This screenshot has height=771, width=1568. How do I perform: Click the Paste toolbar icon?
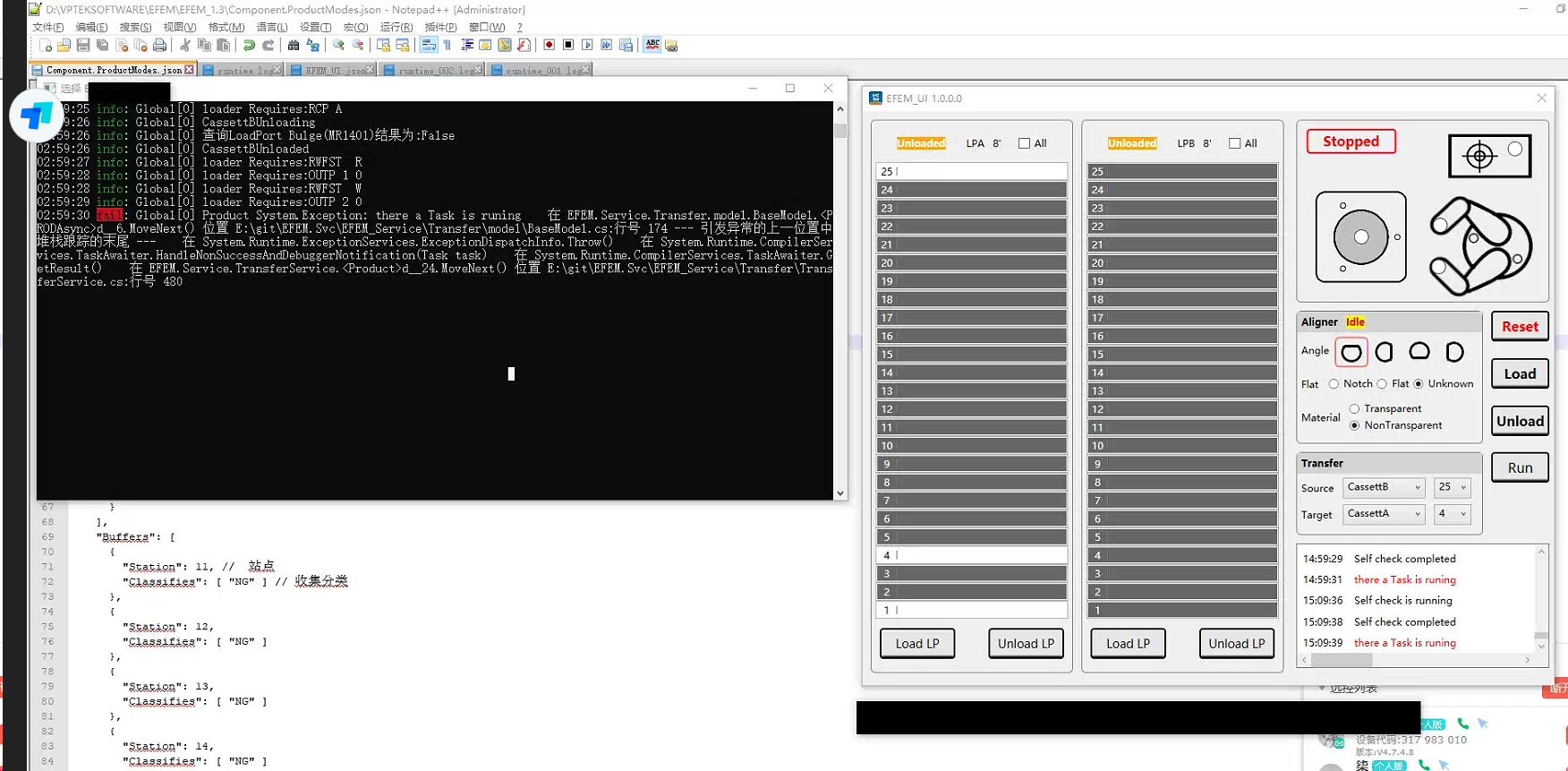[224, 45]
